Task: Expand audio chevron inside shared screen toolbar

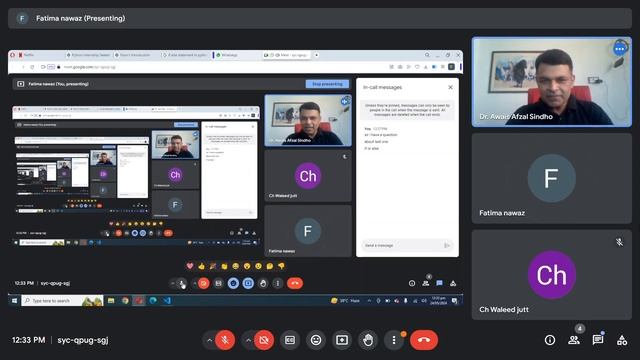Action: (173, 283)
